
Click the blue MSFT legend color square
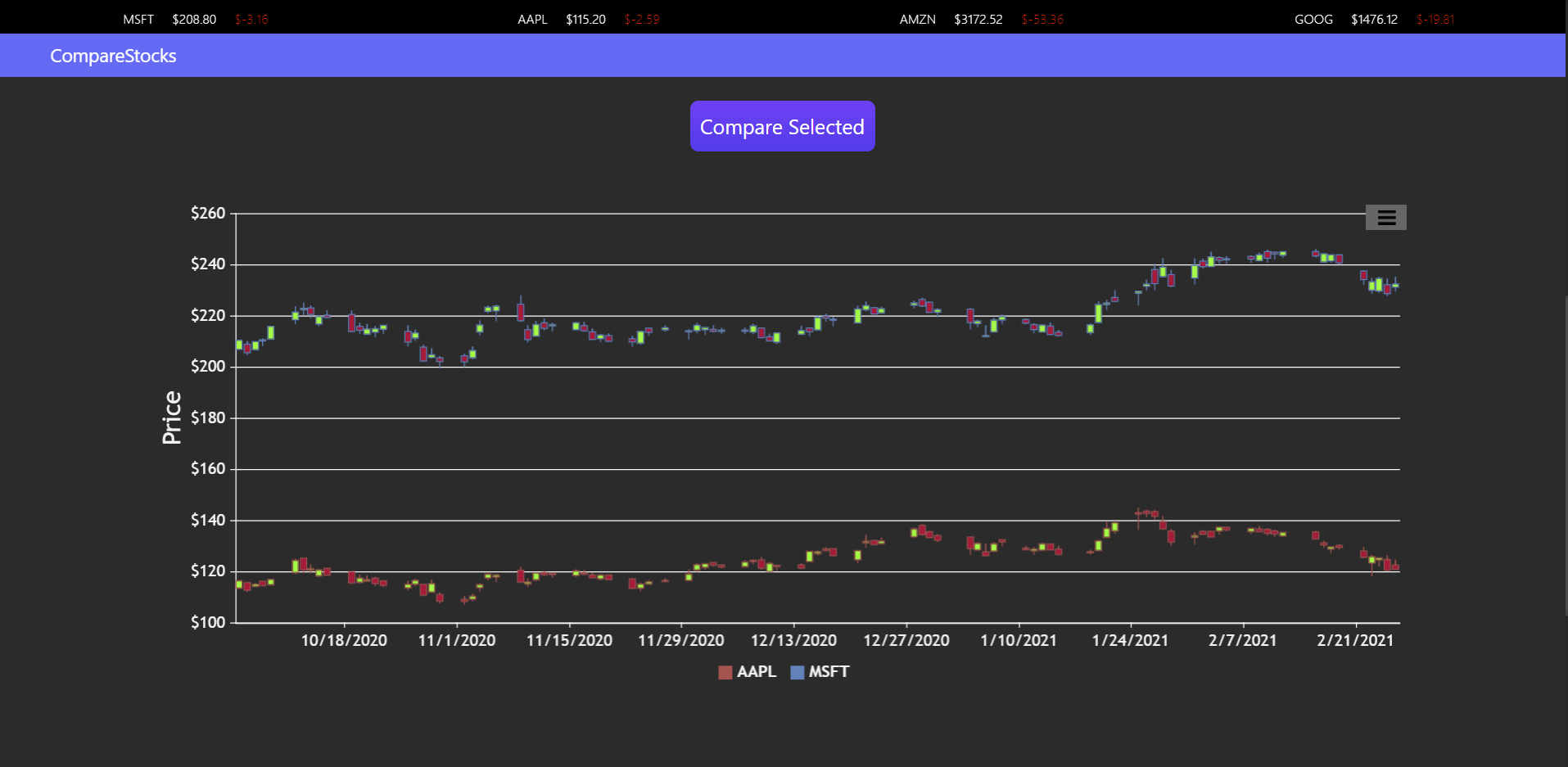(x=797, y=673)
